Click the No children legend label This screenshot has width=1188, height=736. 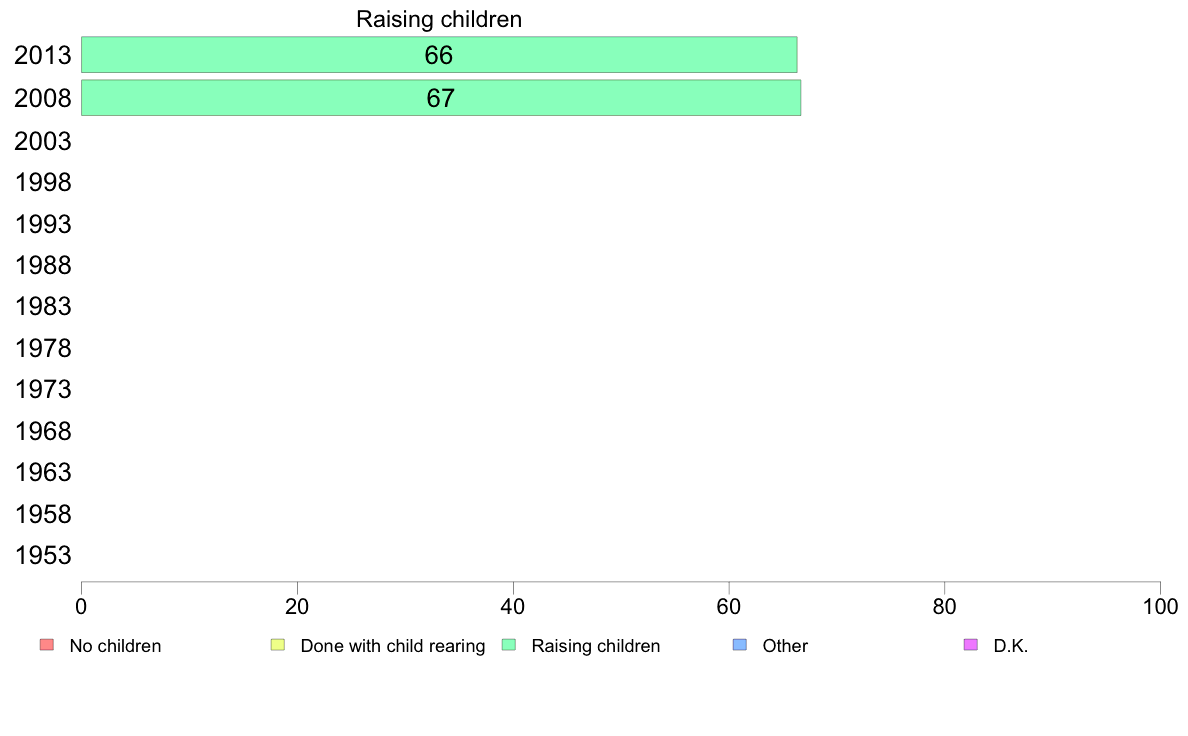(x=115, y=646)
